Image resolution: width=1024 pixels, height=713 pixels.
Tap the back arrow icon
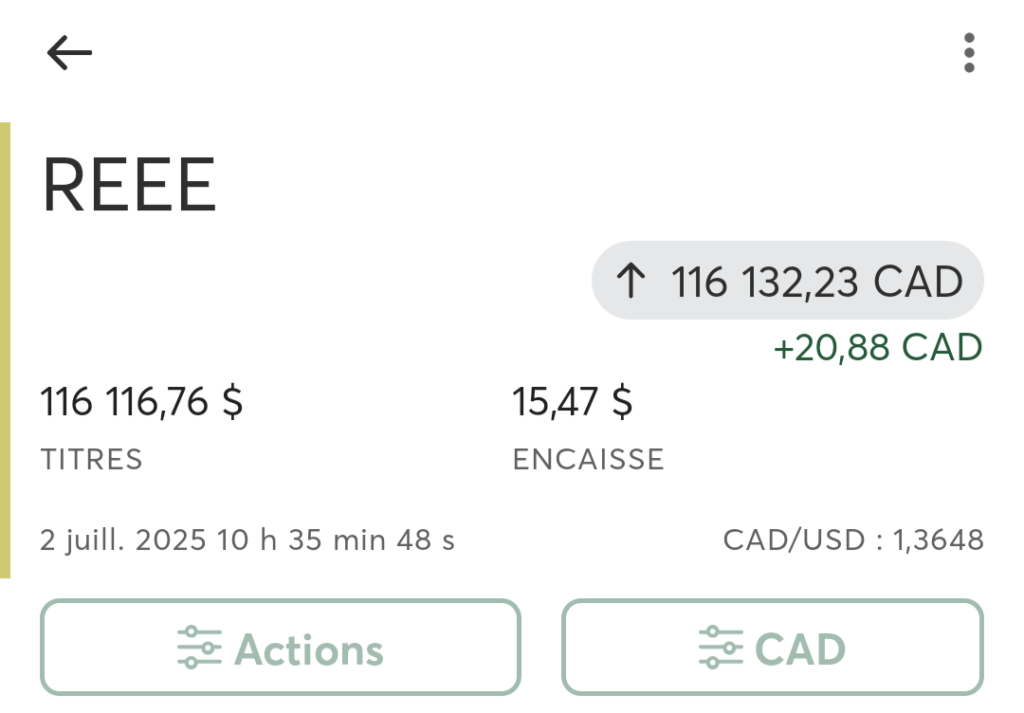pos(69,52)
